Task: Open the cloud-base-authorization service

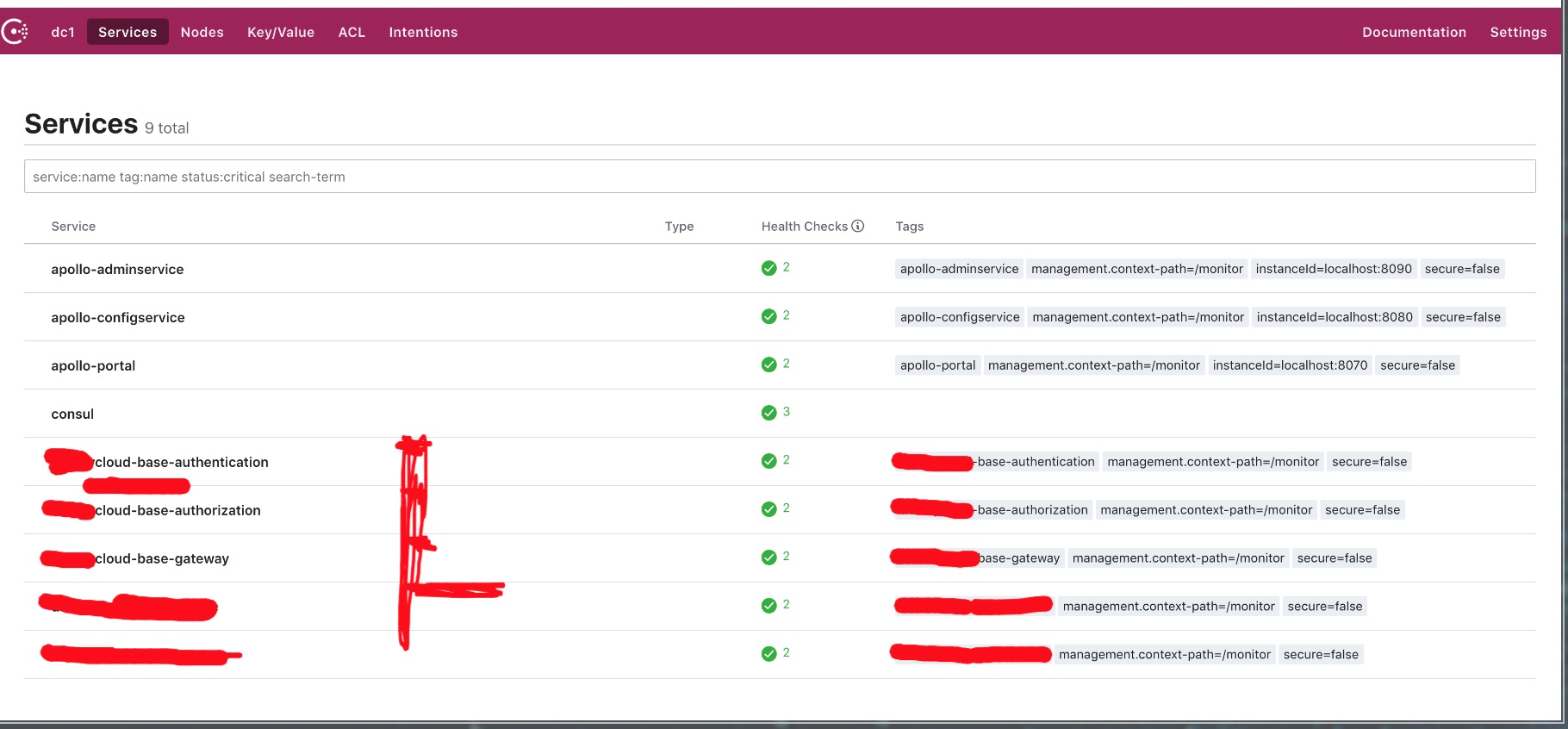Action: point(177,510)
